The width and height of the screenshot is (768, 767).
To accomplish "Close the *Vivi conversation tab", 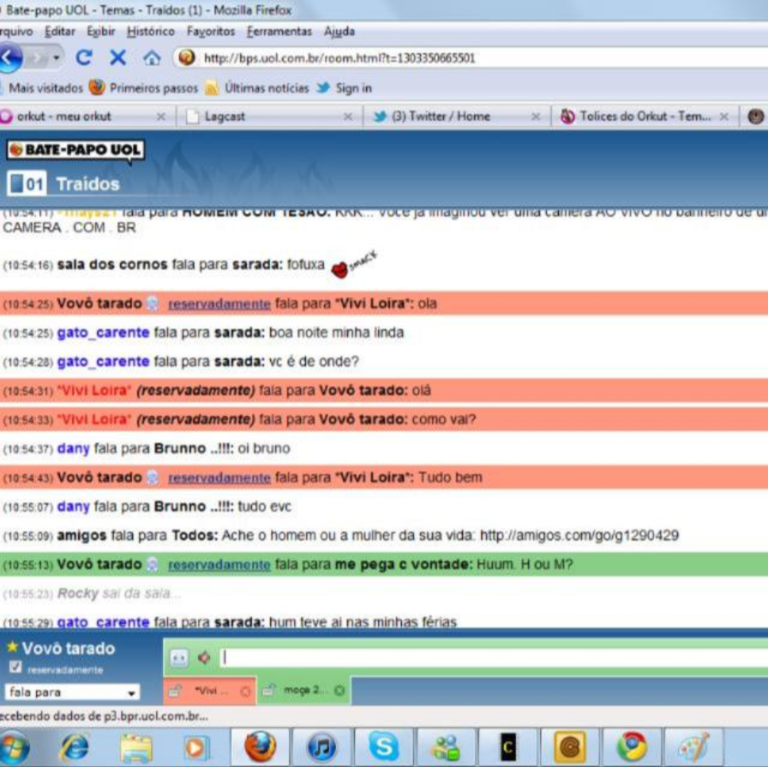I will click(245, 691).
